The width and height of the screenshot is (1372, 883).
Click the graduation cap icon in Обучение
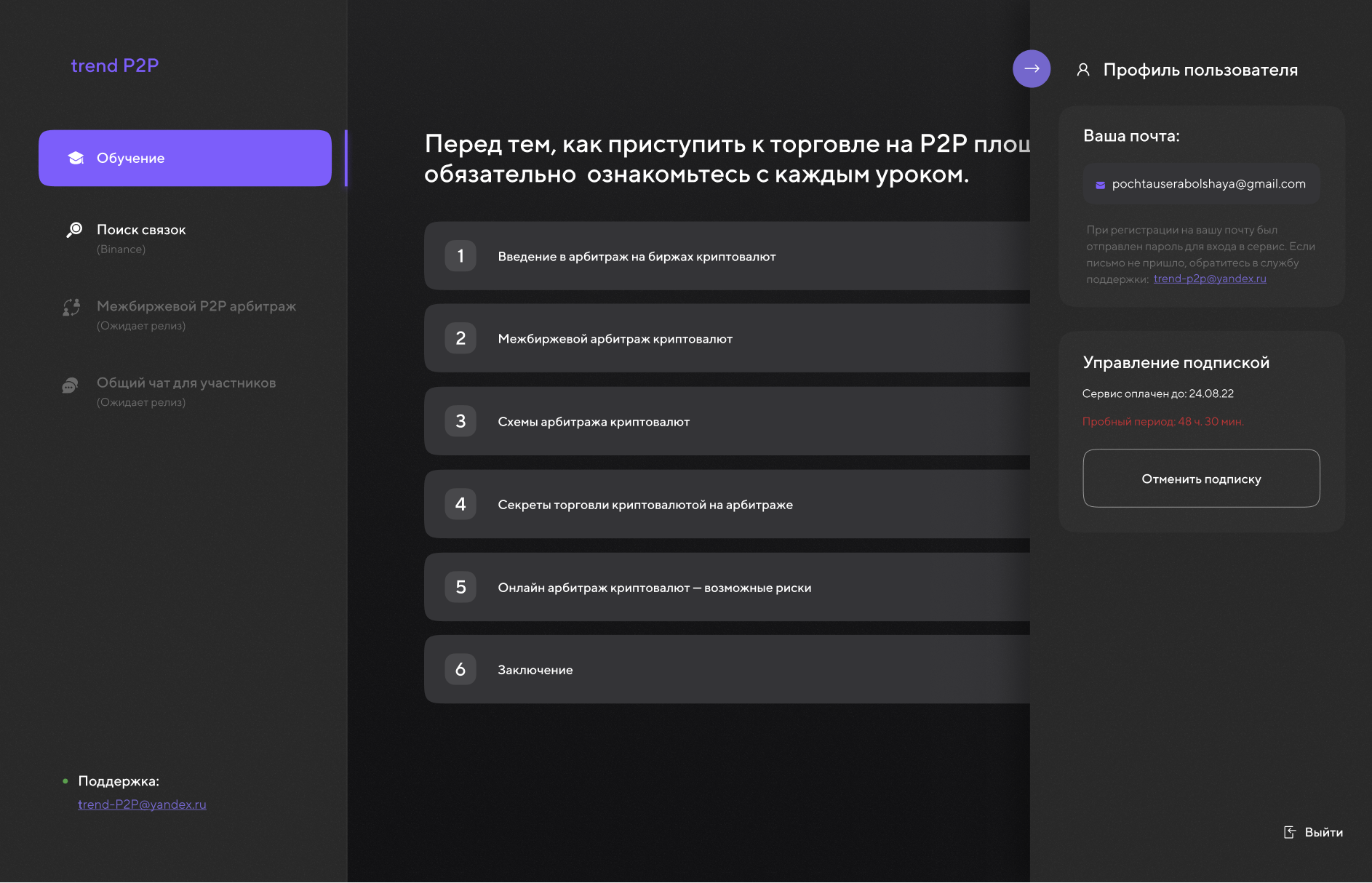pos(76,158)
